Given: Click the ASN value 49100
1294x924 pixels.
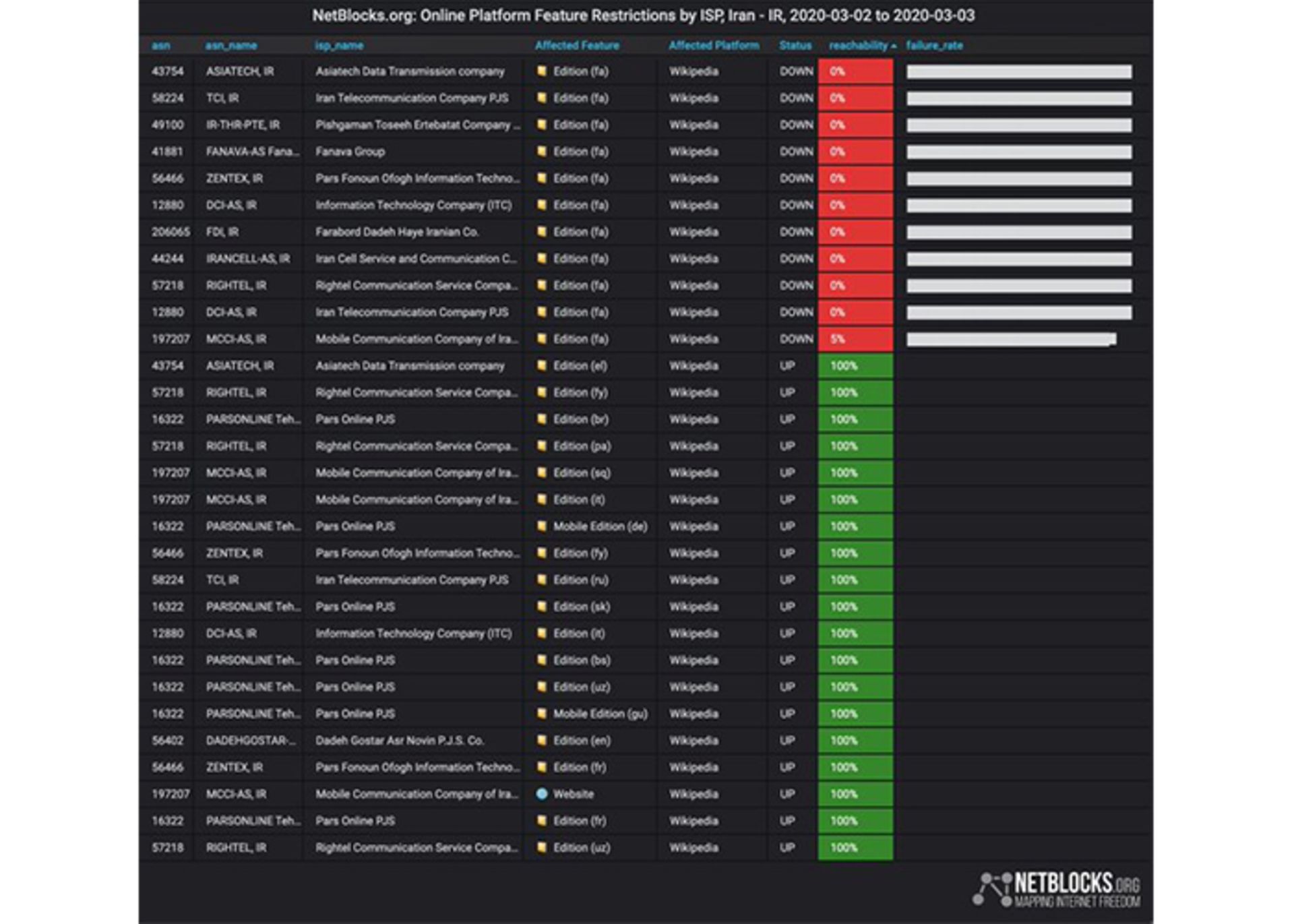Looking at the screenshot, I should pos(167,125).
